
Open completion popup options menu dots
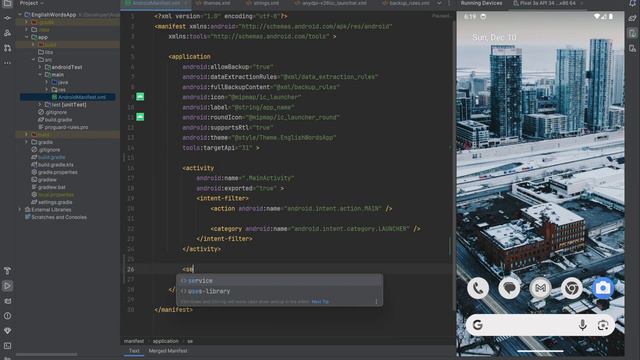376,302
